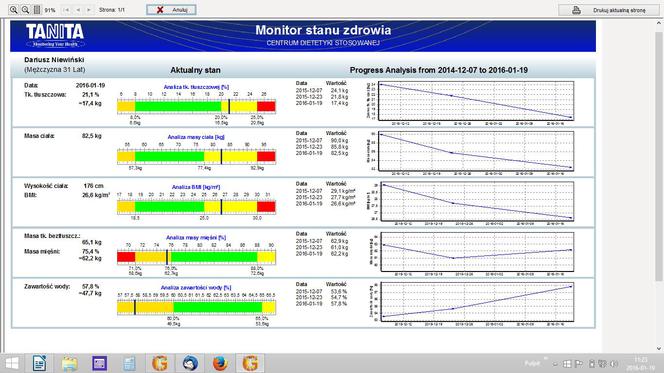Image resolution: width=664 pixels, height=373 pixels.
Task: Go to the first page arrow
Action: coord(66,10)
